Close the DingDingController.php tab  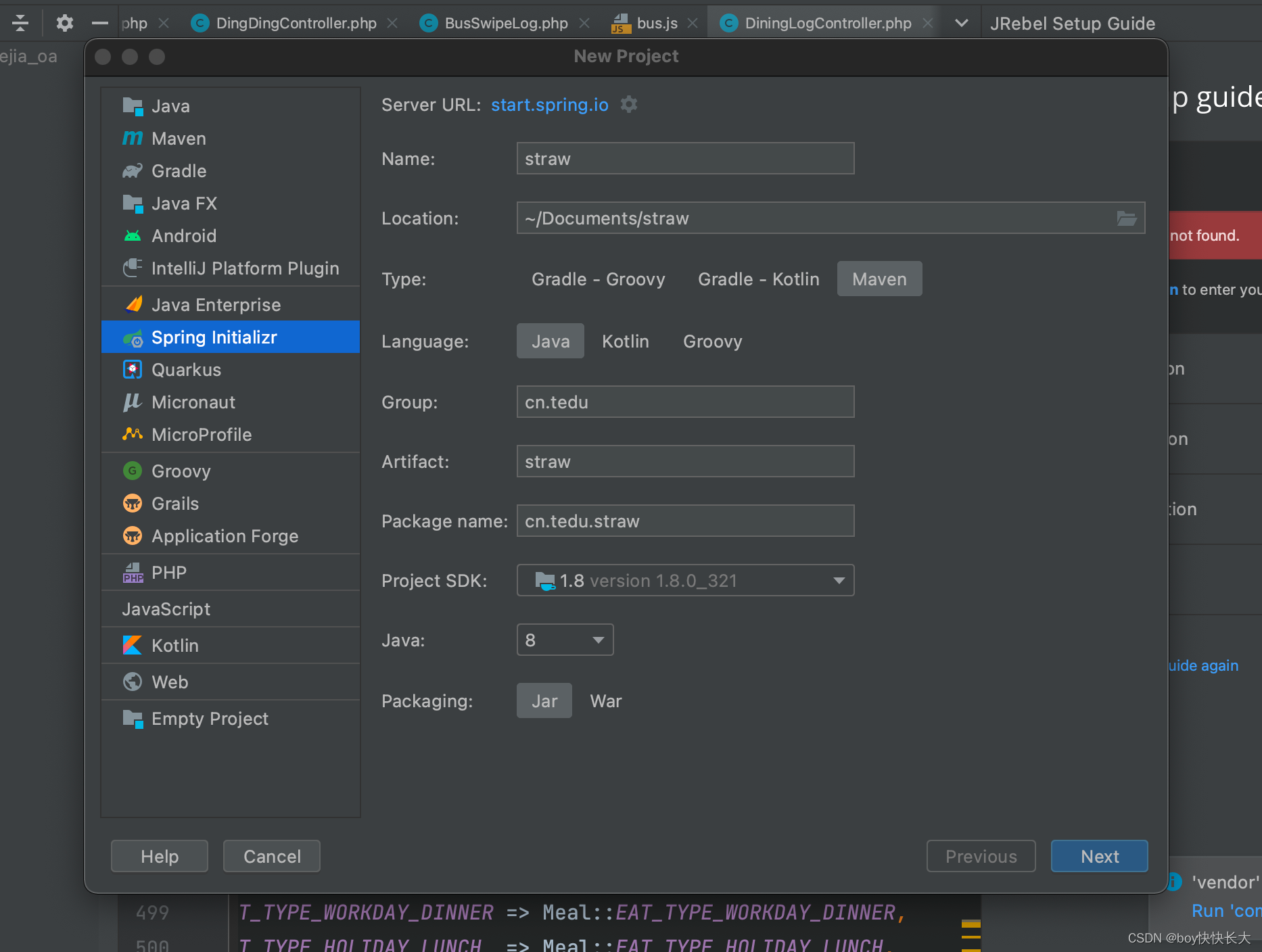pyautogui.click(x=392, y=23)
